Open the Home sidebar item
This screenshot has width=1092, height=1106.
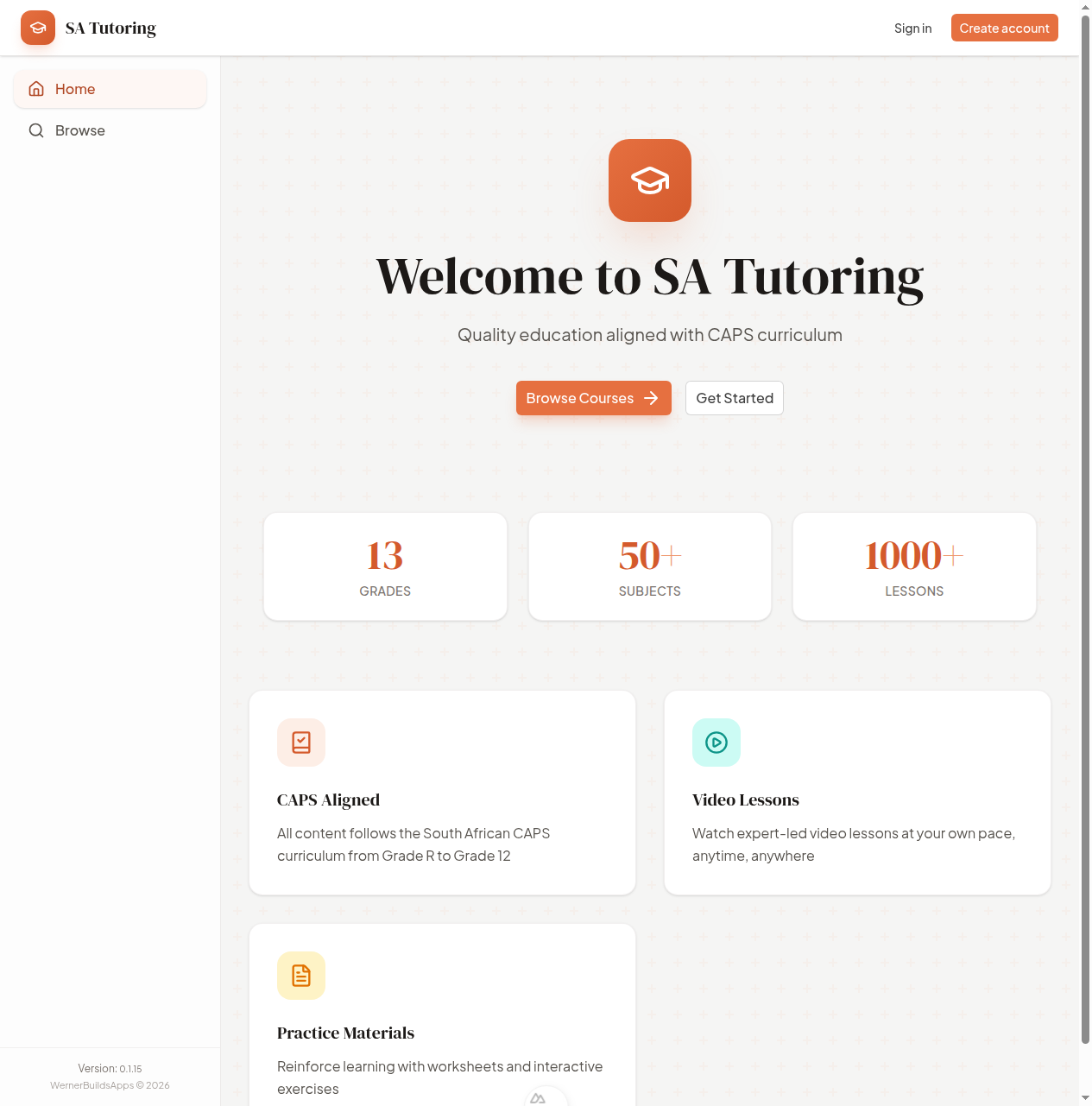(110, 89)
